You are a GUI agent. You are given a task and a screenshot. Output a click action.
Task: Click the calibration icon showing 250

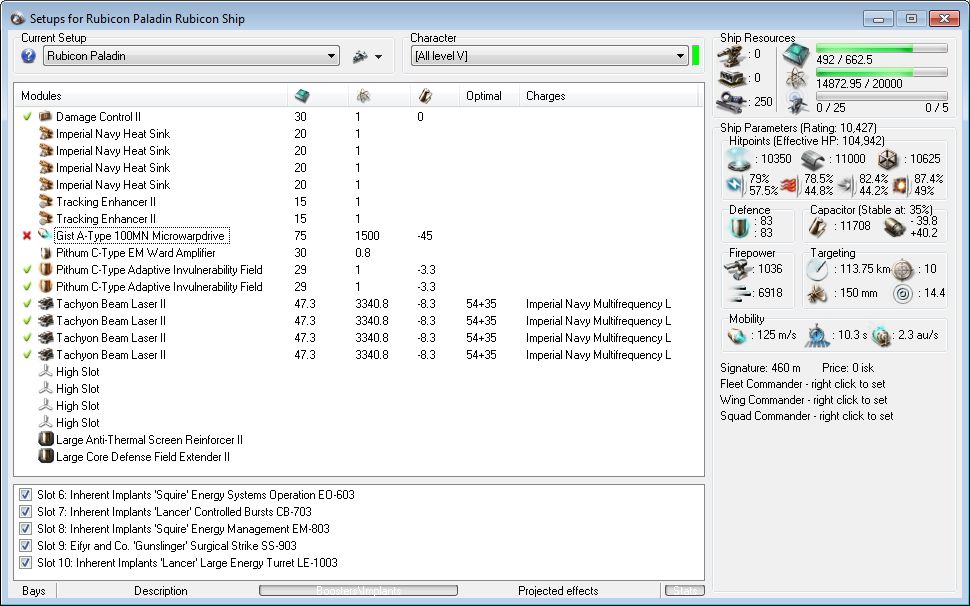point(731,102)
